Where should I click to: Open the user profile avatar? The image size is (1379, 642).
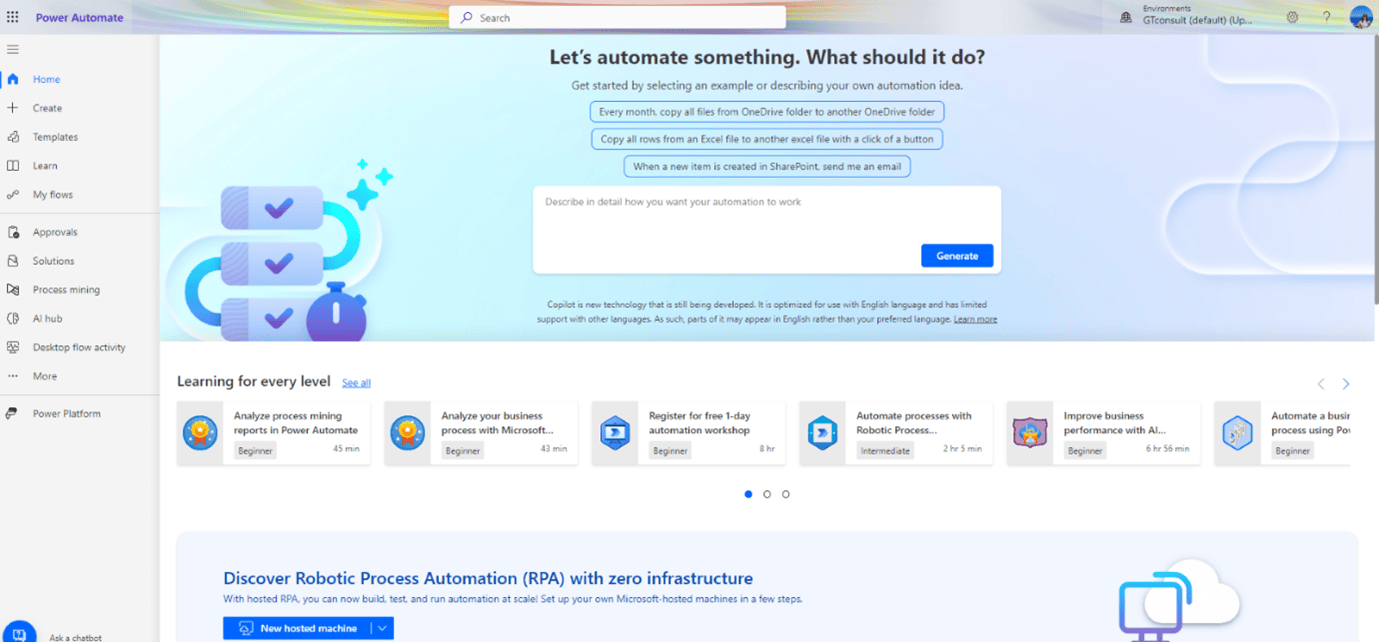click(x=1360, y=17)
